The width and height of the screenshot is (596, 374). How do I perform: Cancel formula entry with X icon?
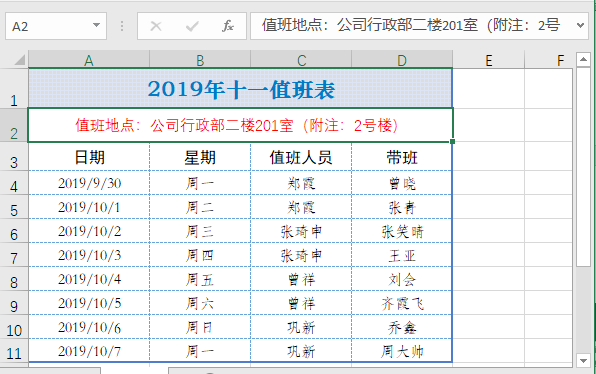(x=156, y=26)
